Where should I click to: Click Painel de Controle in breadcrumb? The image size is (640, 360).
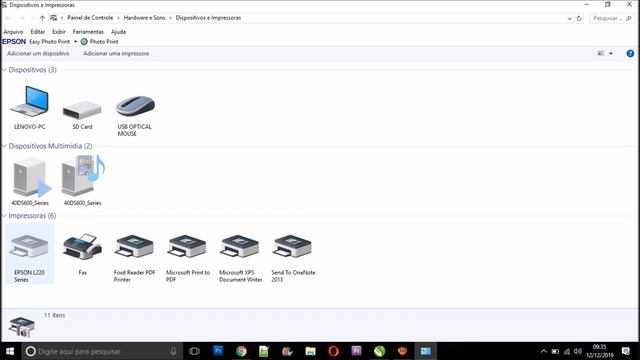[x=90, y=18]
